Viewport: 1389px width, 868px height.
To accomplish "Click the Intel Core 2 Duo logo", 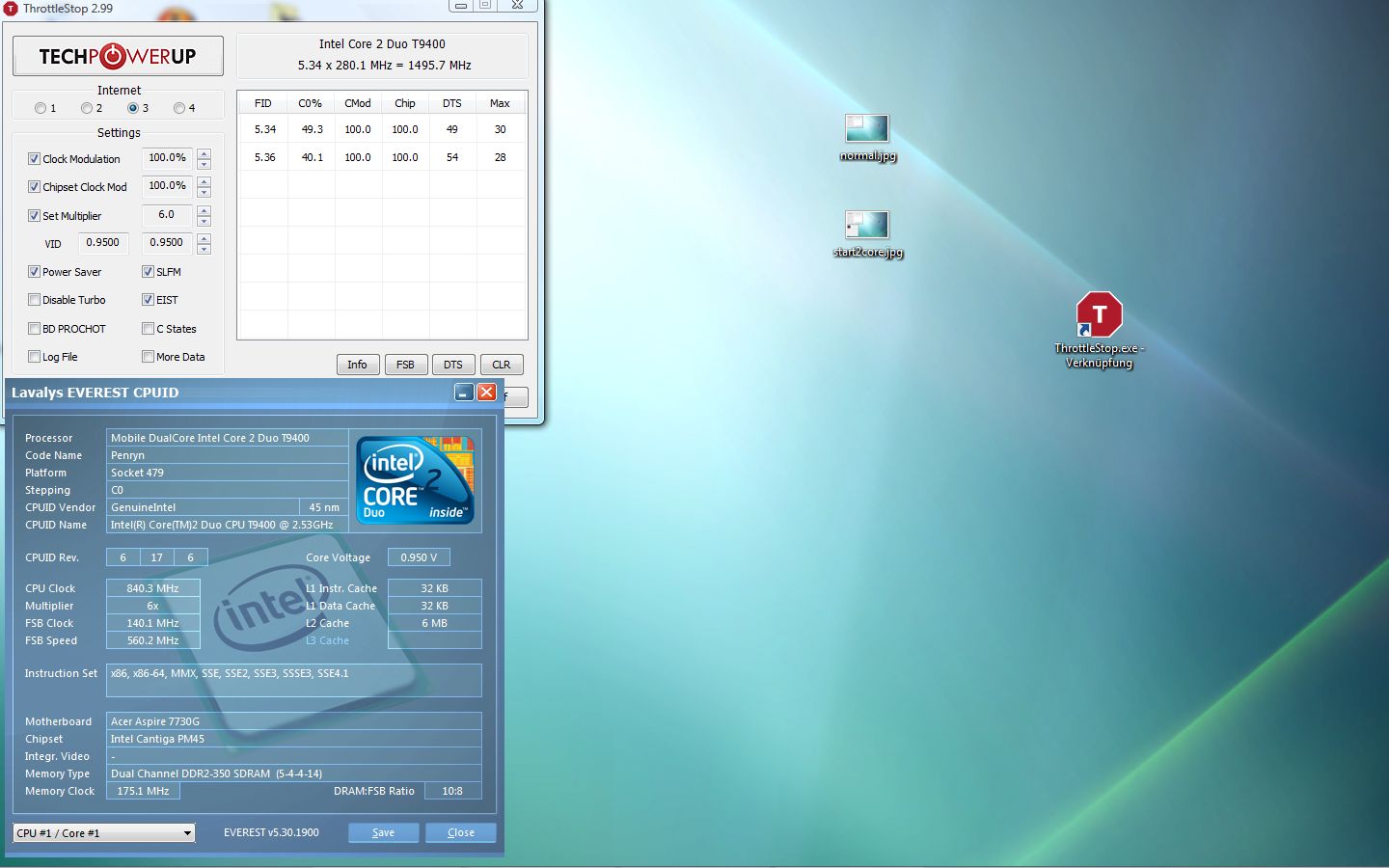I will tap(415, 478).
